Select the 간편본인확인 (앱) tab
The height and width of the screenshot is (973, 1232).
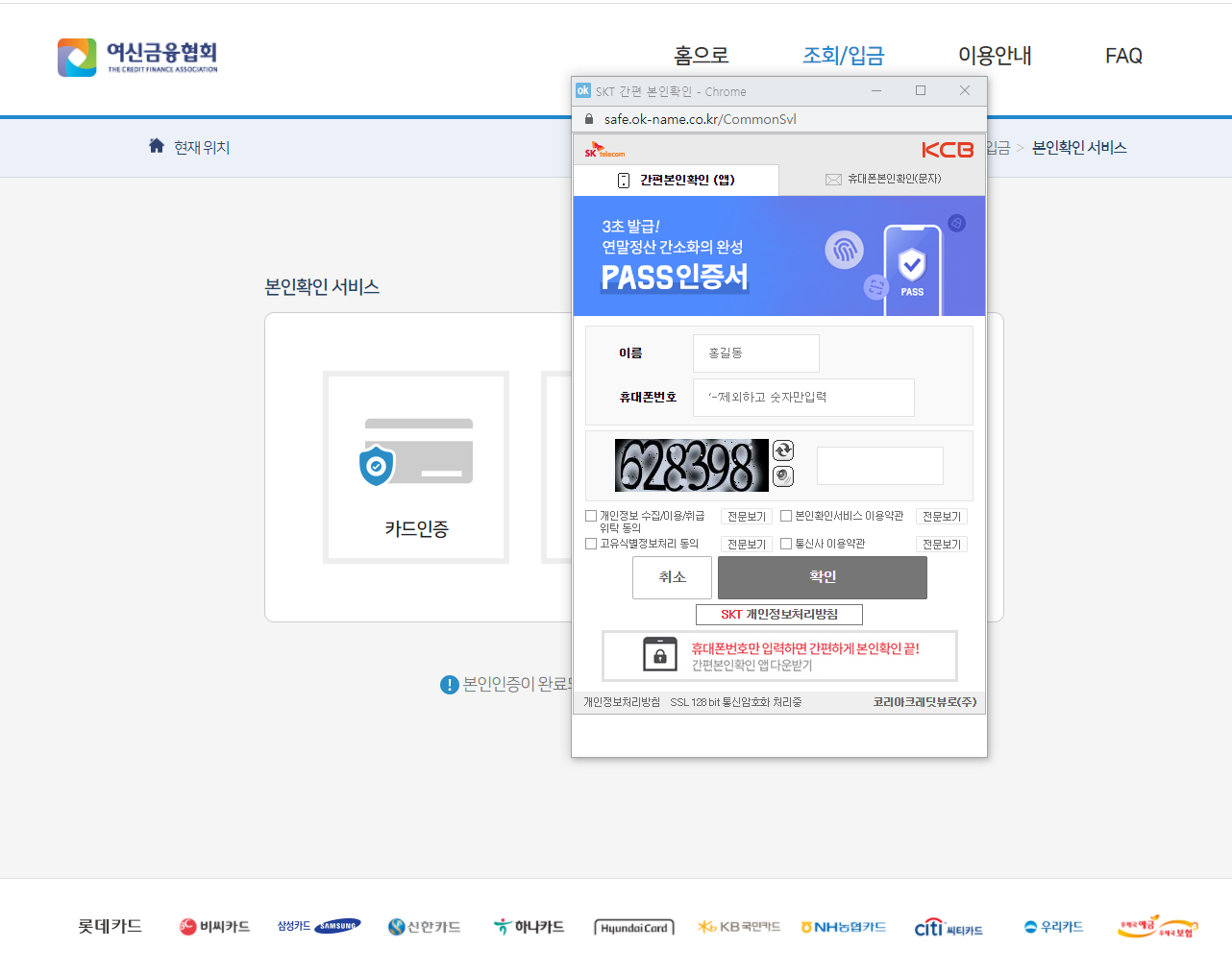click(x=676, y=180)
